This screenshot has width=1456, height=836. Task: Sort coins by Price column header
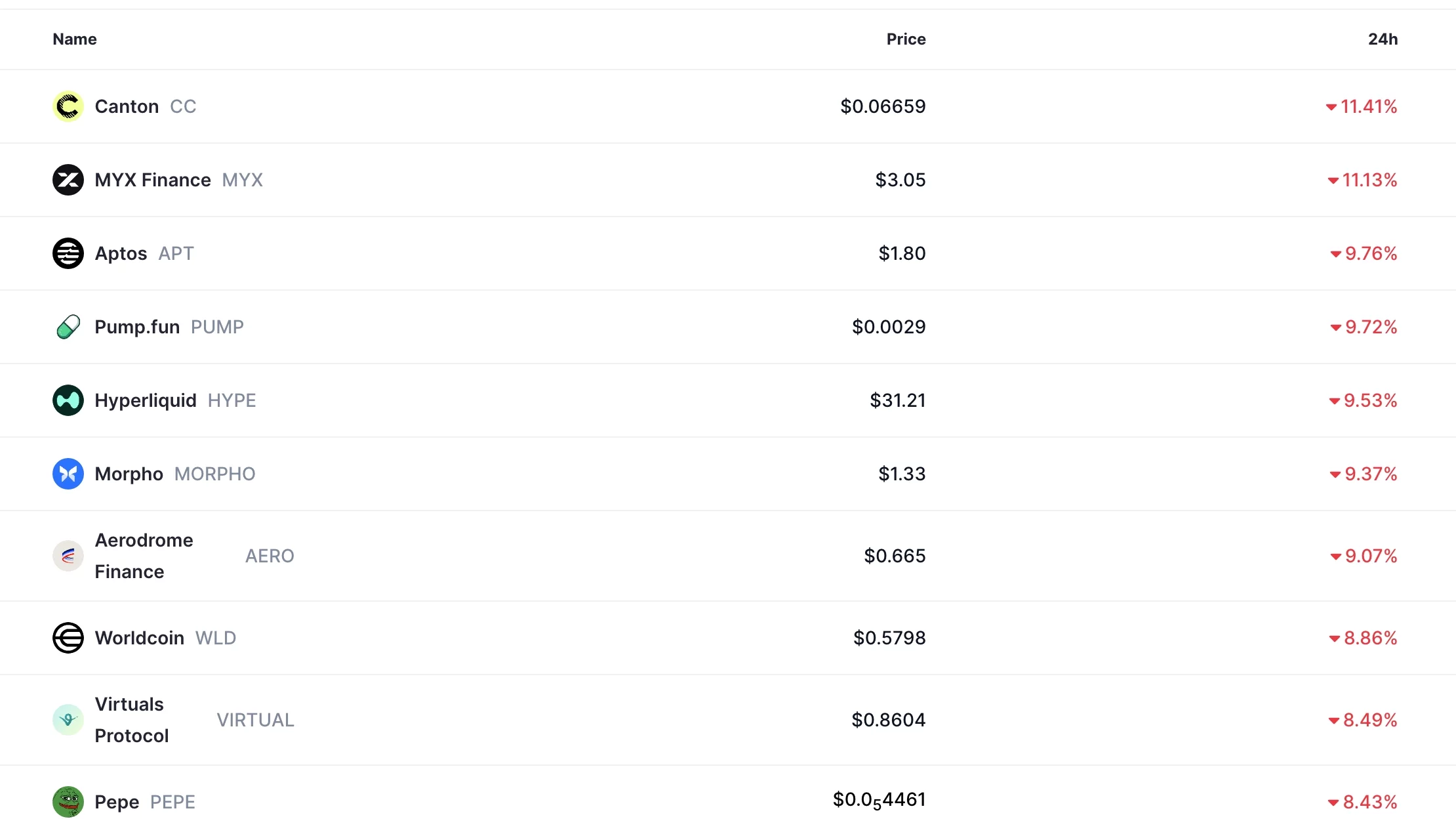(x=906, y=39)
